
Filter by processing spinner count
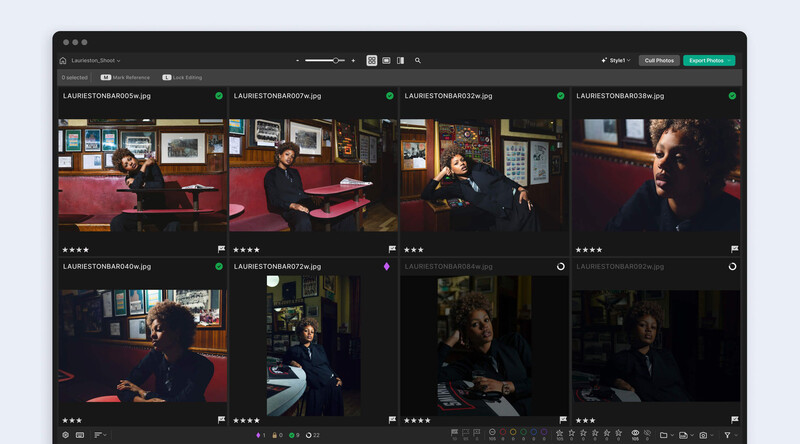coord(313,435)
